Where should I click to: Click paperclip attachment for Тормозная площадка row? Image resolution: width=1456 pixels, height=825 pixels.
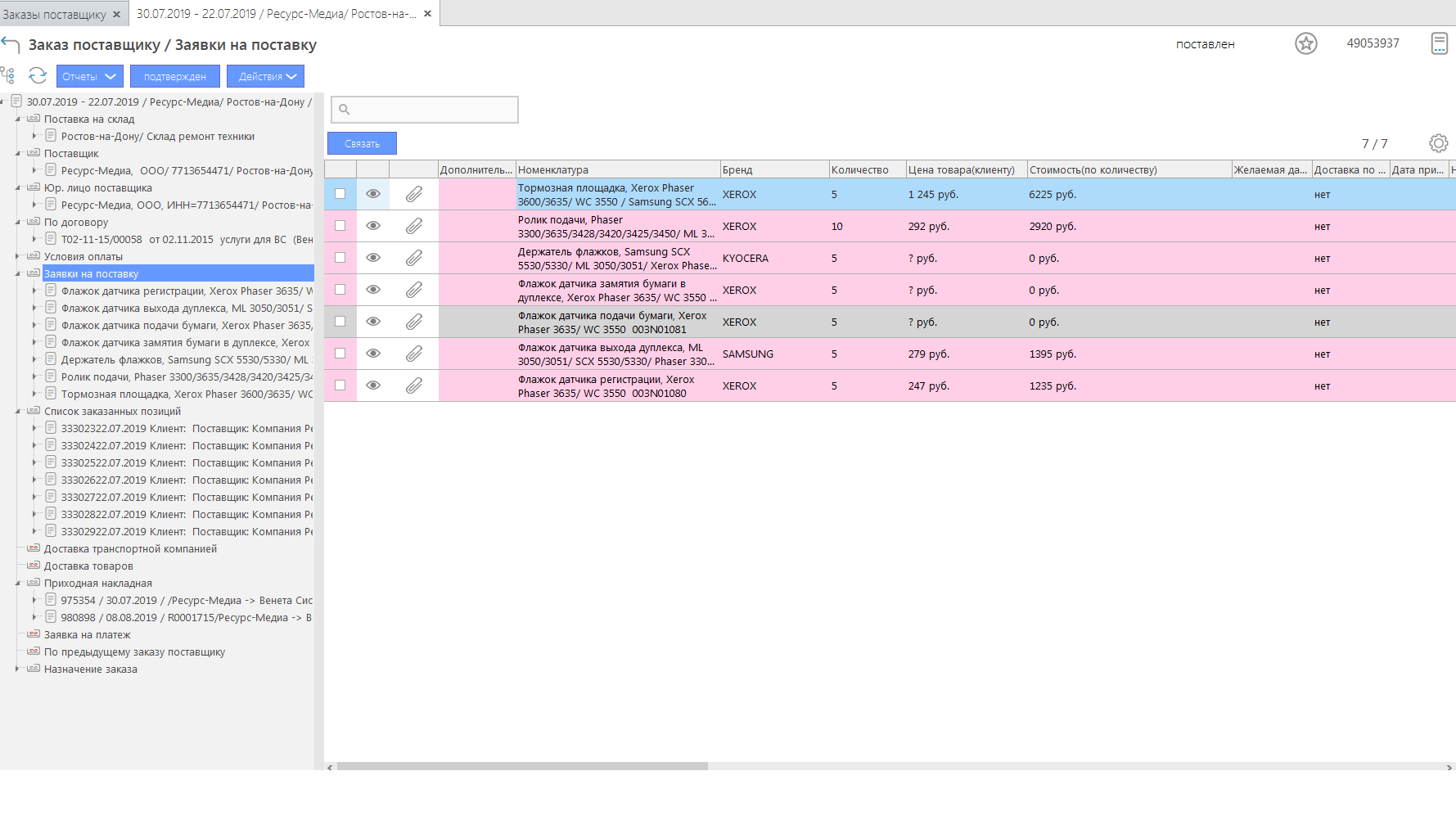(x=414, y=194)
